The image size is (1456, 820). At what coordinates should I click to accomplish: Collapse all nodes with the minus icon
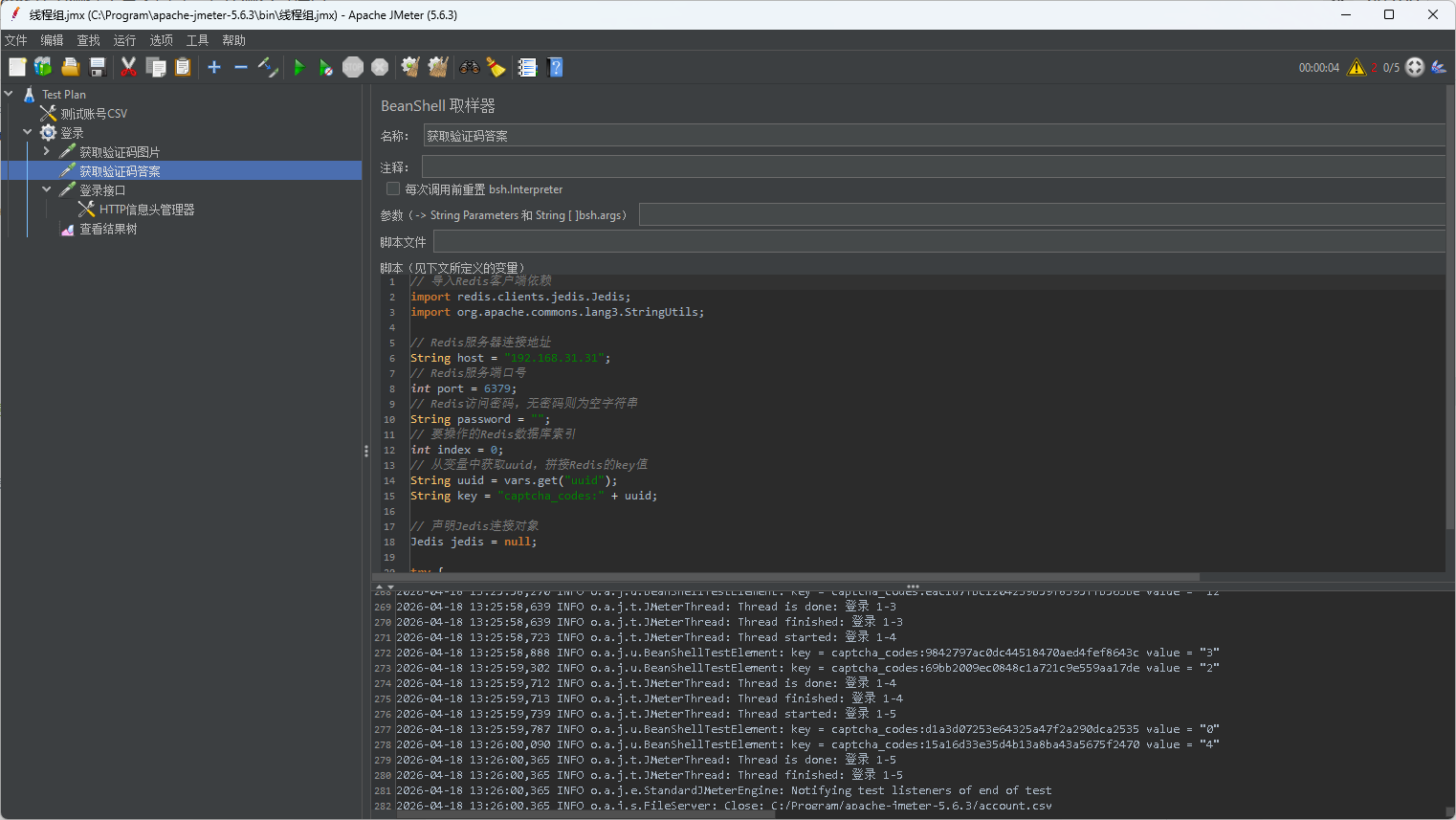click(241, 67)
